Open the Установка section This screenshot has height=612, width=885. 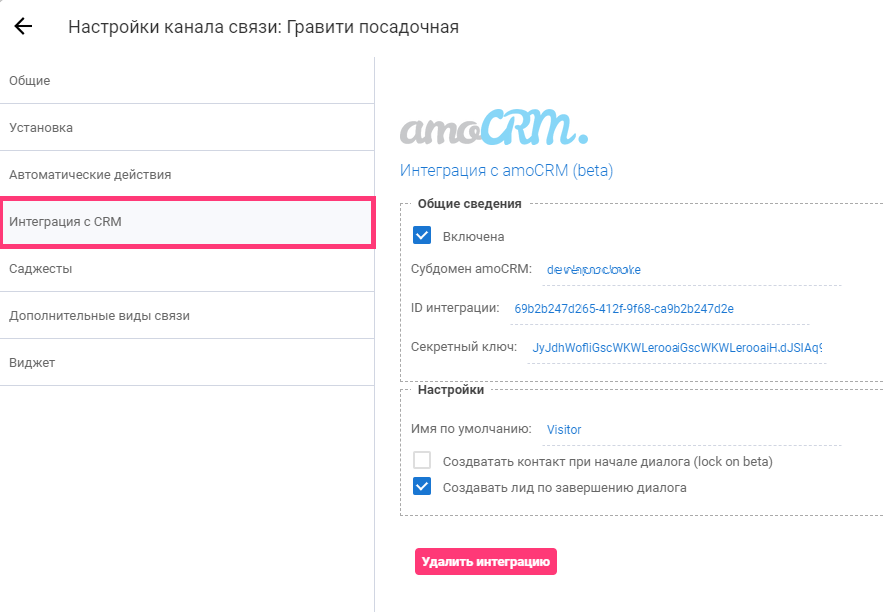click(x=41, y=128)
